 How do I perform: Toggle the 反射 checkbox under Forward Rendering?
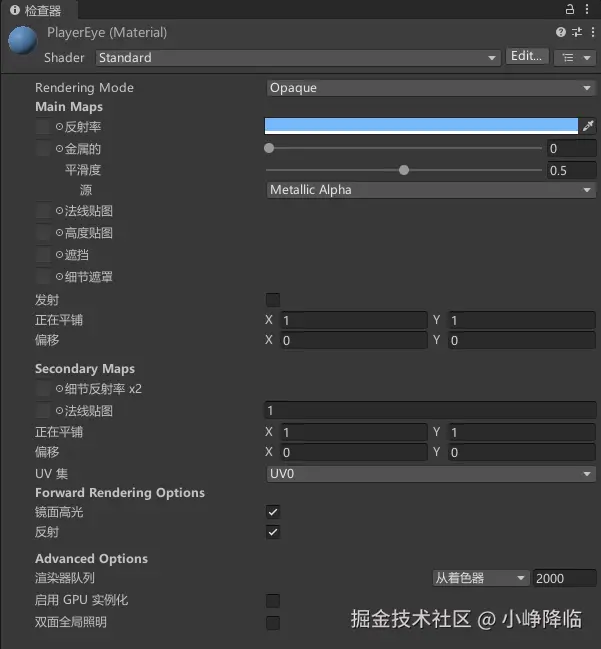click(273, 532)
